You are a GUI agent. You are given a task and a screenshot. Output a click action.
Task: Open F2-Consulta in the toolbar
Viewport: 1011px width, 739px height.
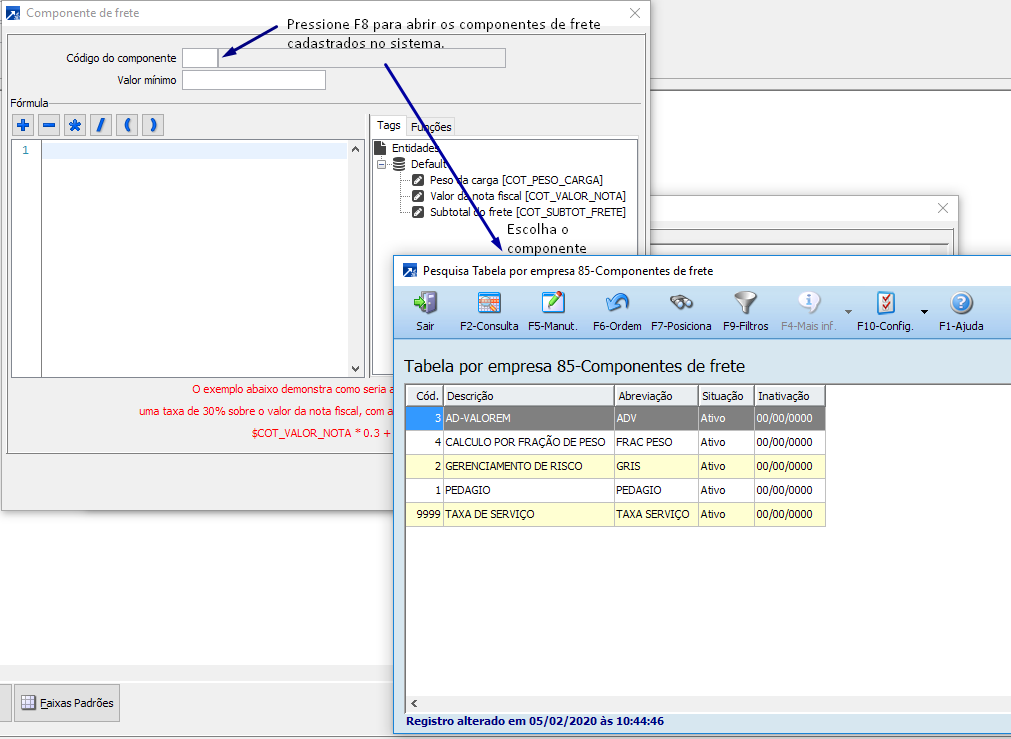tap(489, 304)
